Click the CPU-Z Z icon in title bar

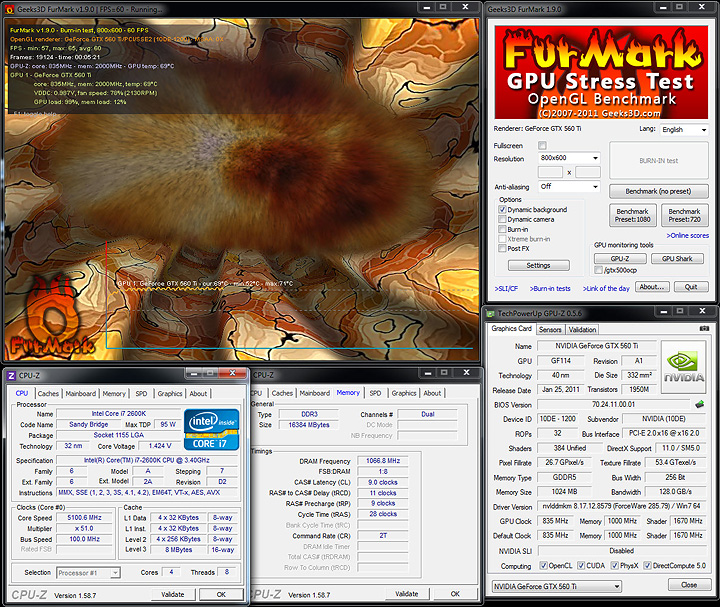[x=11, y=376]
